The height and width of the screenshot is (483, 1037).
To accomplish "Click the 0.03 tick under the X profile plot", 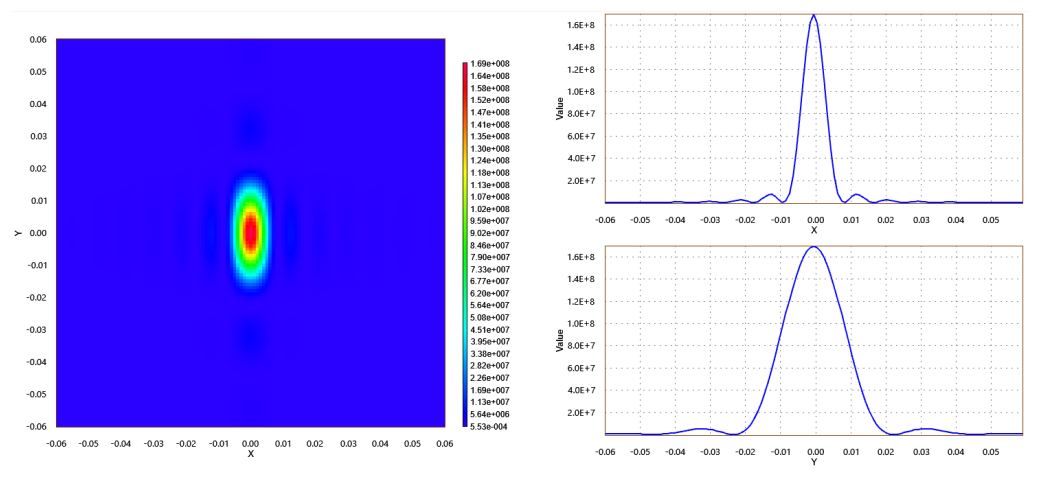I will [920, 218].
